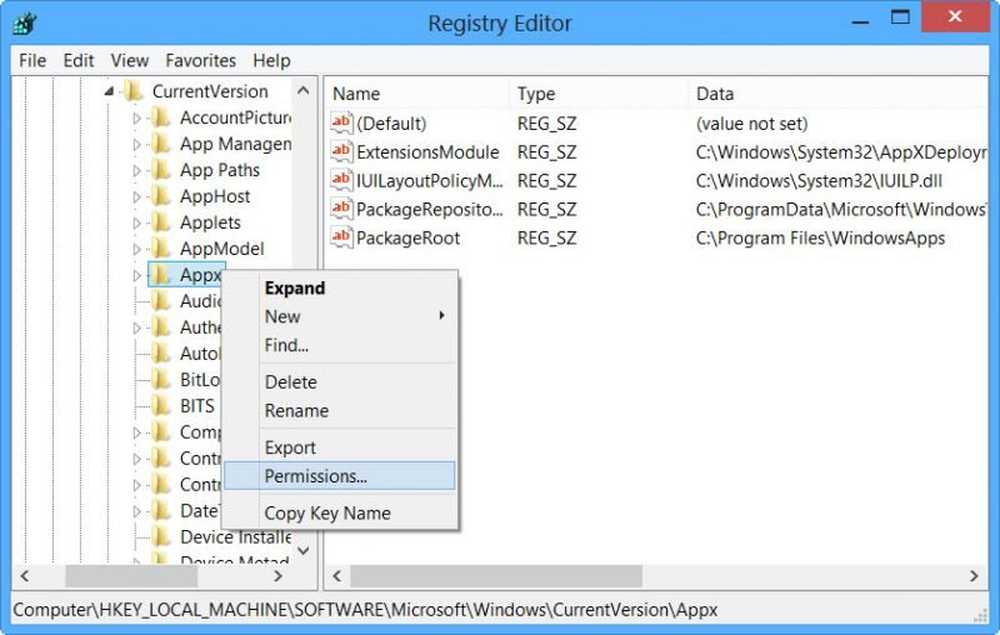This screenshot has width=1000, height=635.
Task: Click the AccountPicture folder icon
Action: [161, 117]
